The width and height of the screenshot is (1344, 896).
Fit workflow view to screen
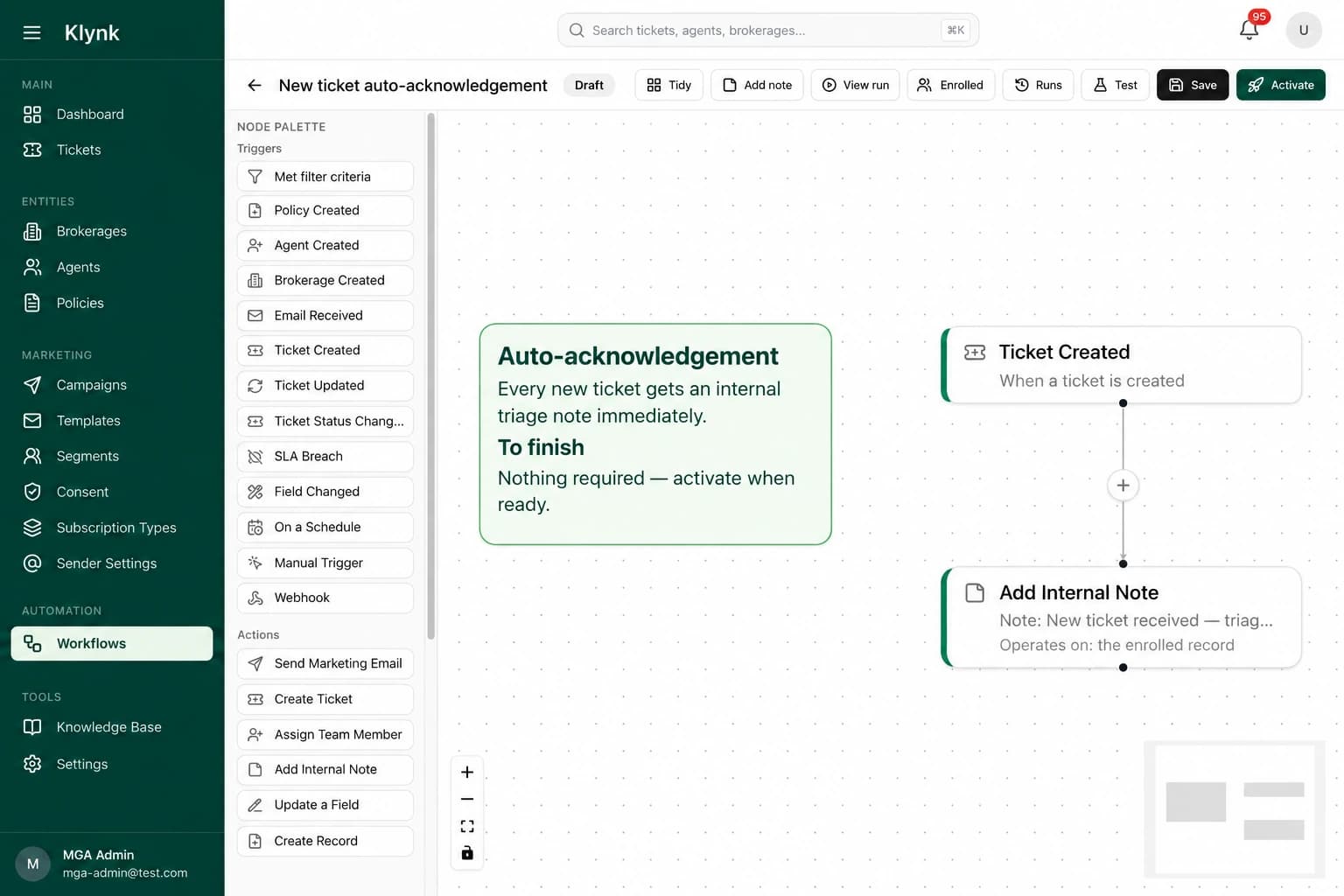point(467,826)
